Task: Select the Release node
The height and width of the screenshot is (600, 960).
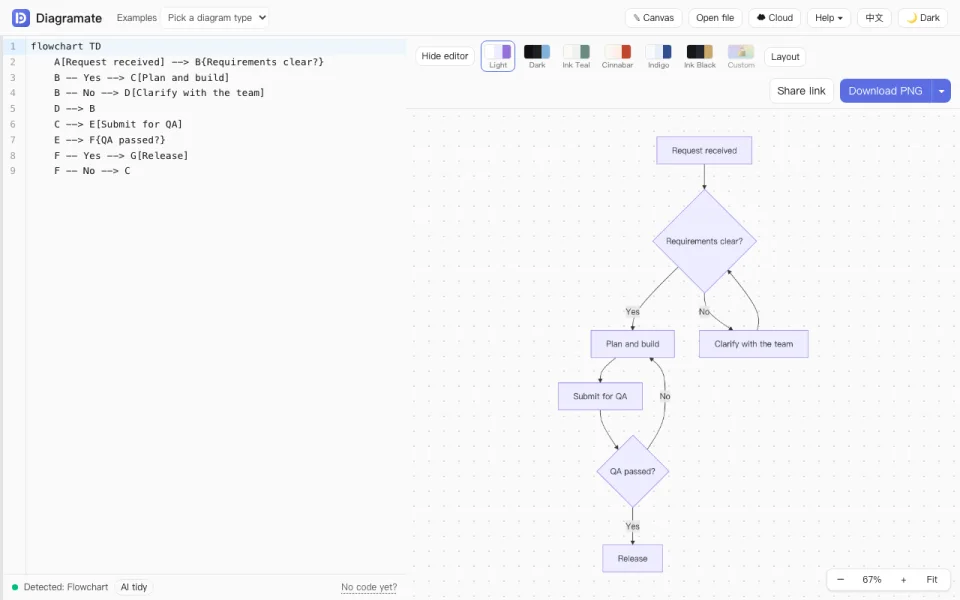Action: tap(632, 558)
